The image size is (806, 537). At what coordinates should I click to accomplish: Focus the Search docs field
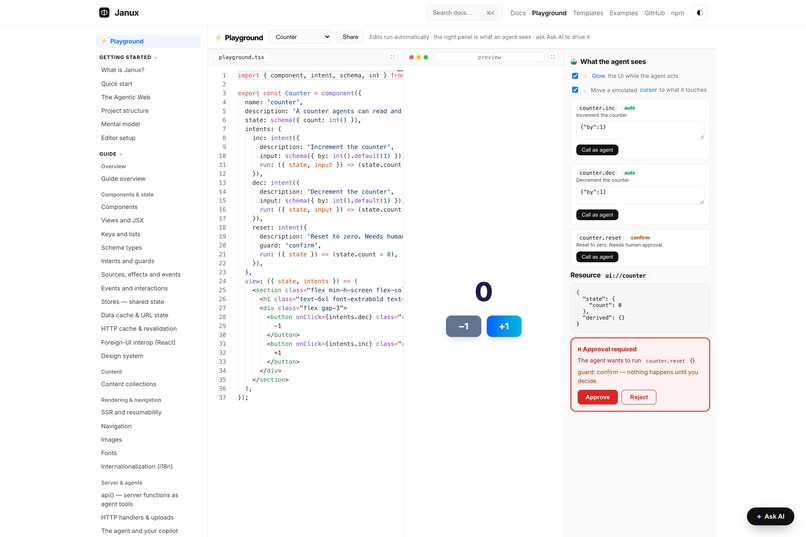pos(464,13)
